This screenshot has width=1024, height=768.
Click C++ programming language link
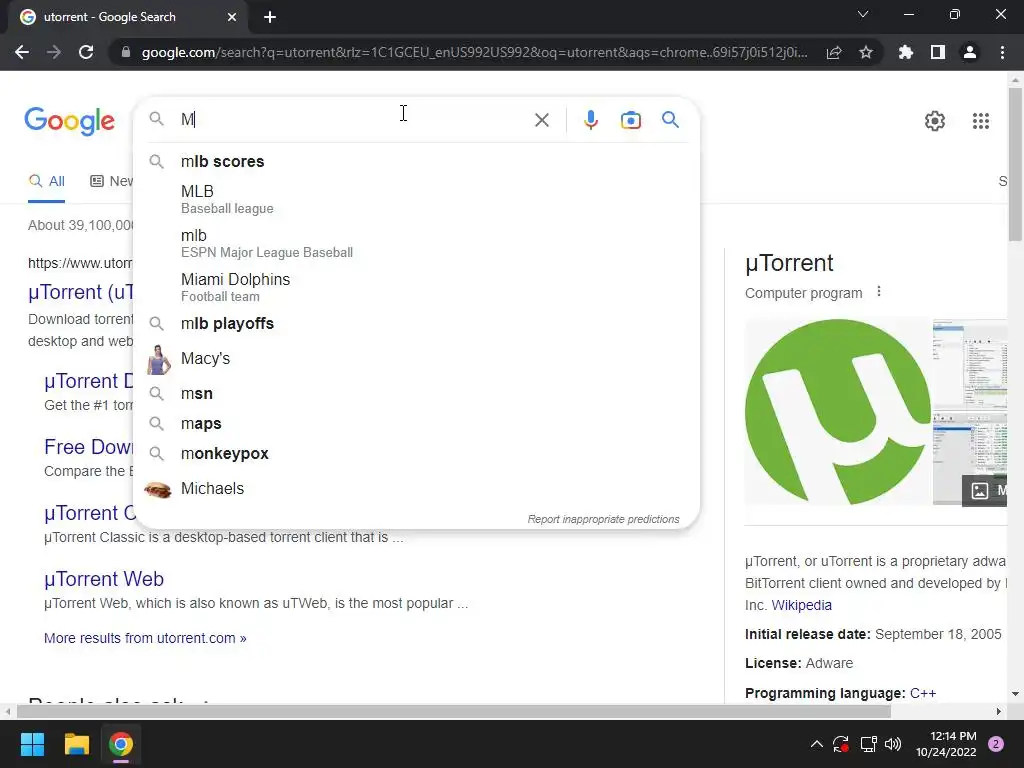pos(923,693)
